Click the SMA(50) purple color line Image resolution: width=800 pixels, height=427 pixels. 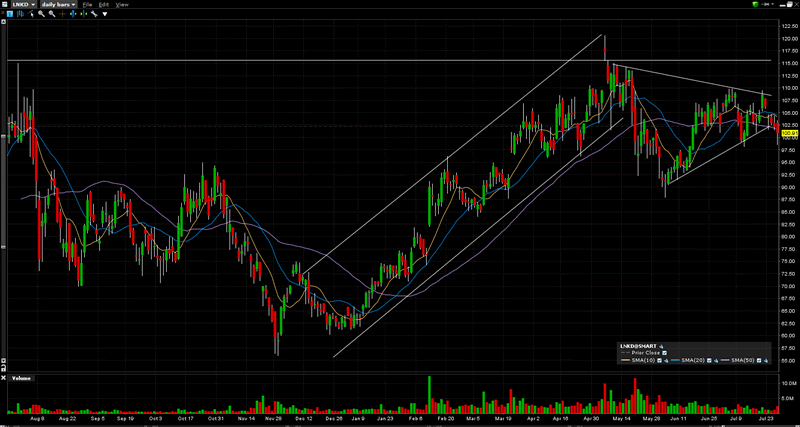pos(725,360)
